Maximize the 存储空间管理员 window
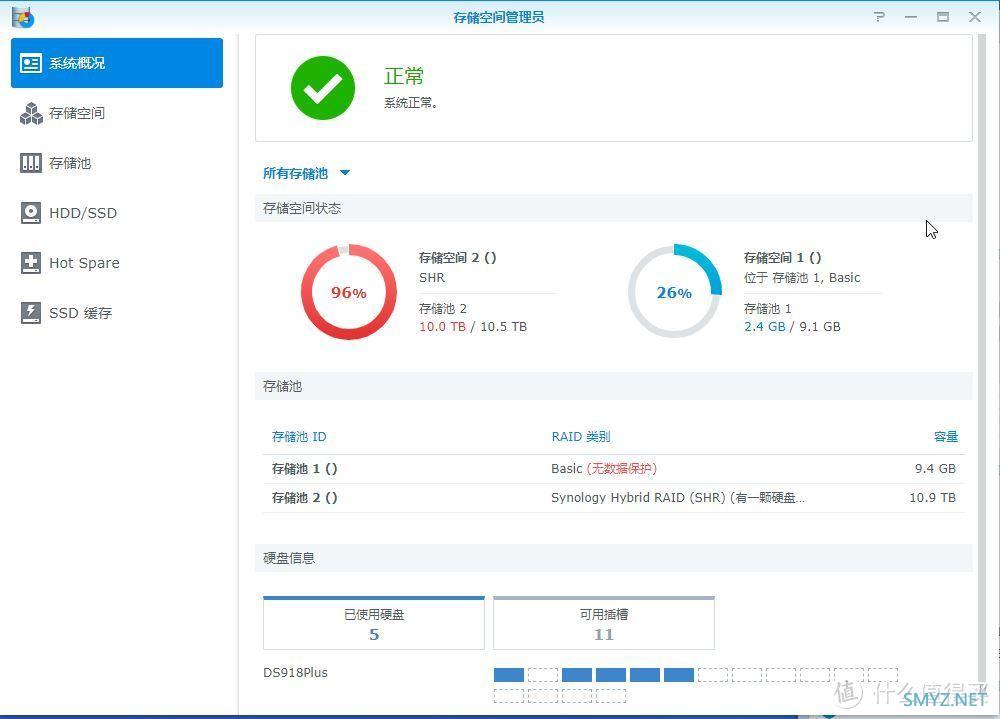Viewport: 1000px width, 719px height. click(x=943, y=17)
